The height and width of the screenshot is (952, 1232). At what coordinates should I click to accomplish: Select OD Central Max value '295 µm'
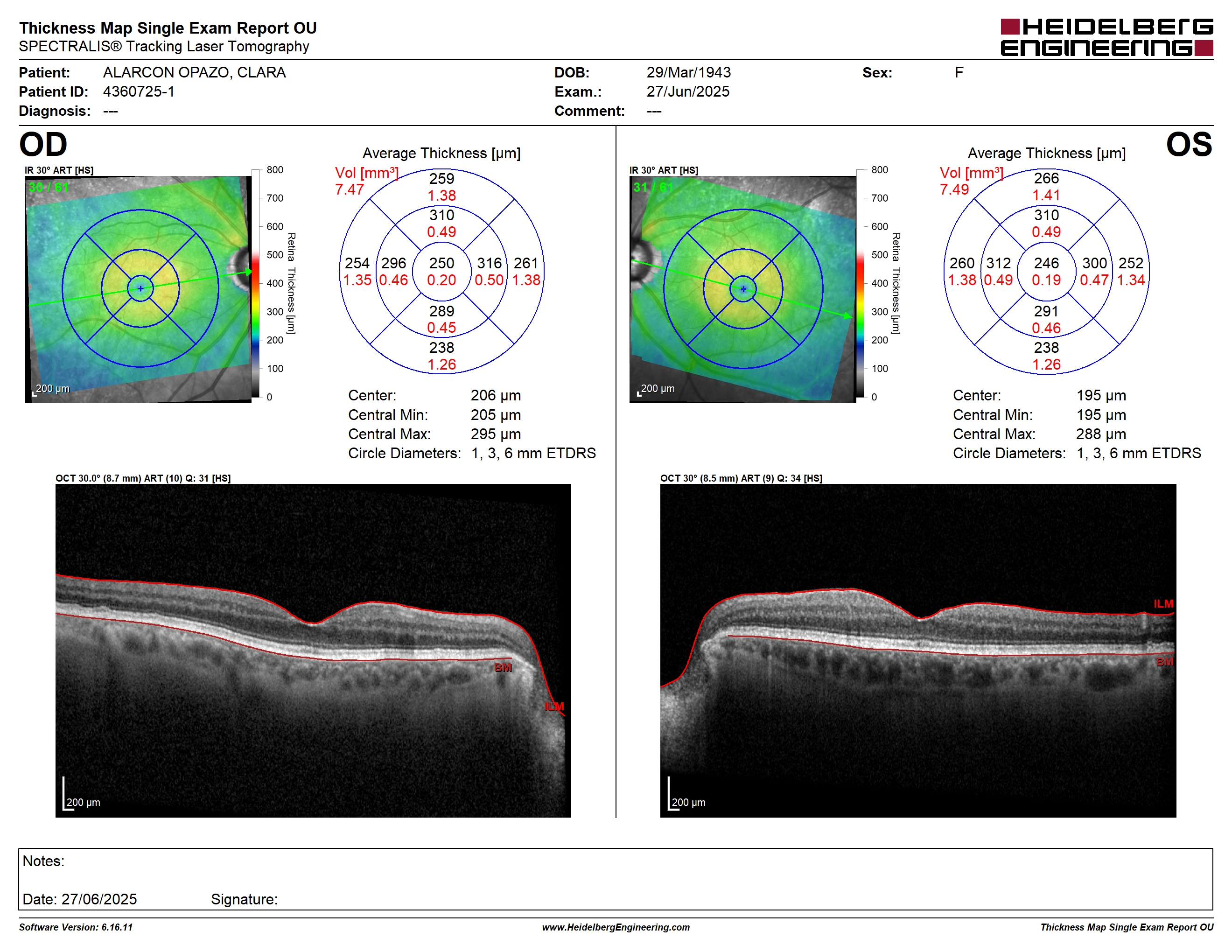(x=496, y=434)
